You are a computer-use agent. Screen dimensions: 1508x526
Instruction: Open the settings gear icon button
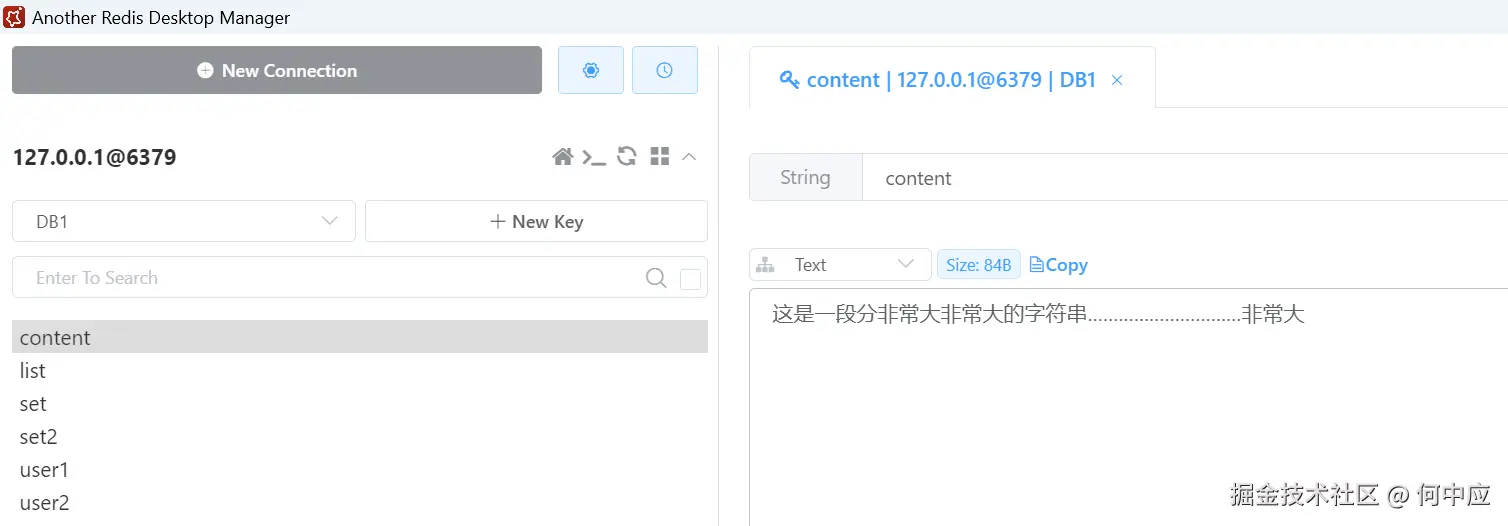click(x=591, y=70)
